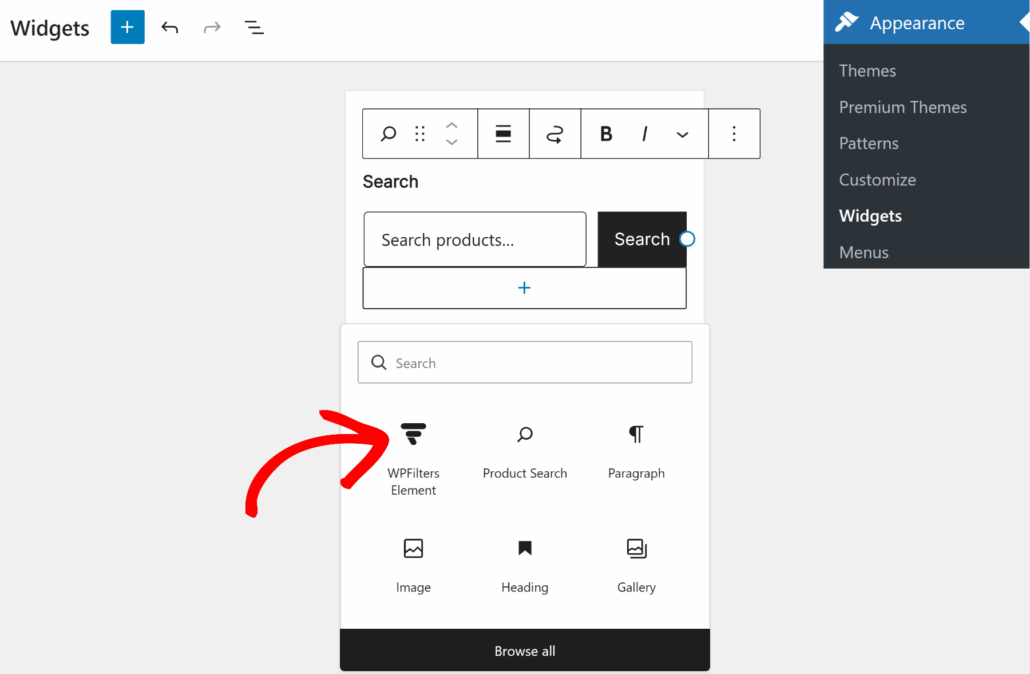This screenshot has height=674, width=1030.
Task: Grab the block drag handle icon
Action: coord(419,133)
